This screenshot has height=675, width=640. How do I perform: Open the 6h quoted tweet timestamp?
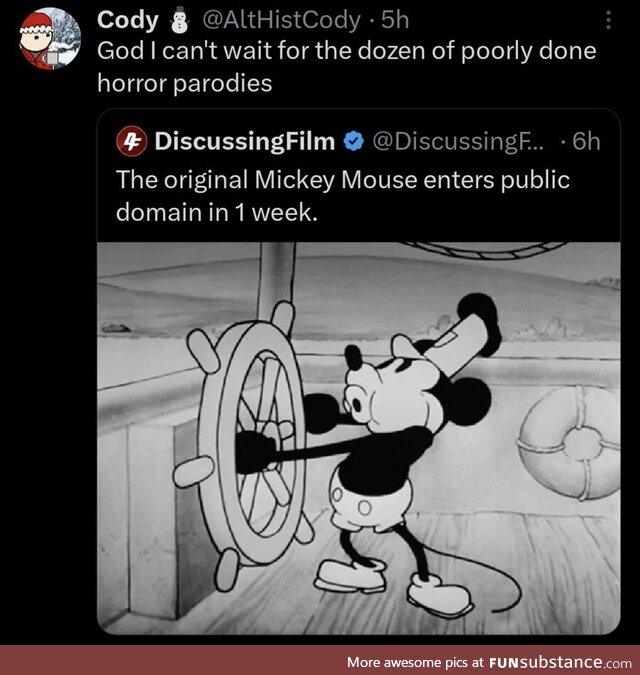pos(586,141)
